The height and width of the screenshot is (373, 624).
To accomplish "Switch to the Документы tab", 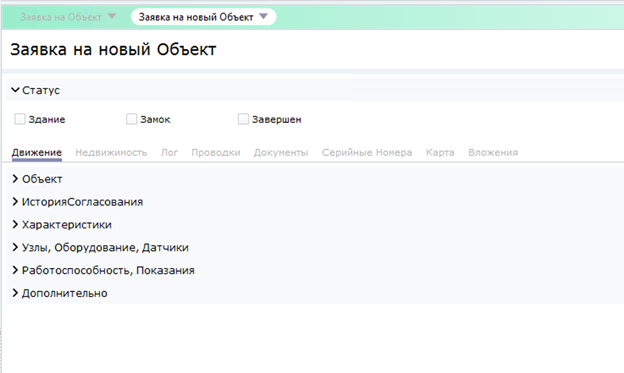I will pyautogui.click(x=281, y=152).
